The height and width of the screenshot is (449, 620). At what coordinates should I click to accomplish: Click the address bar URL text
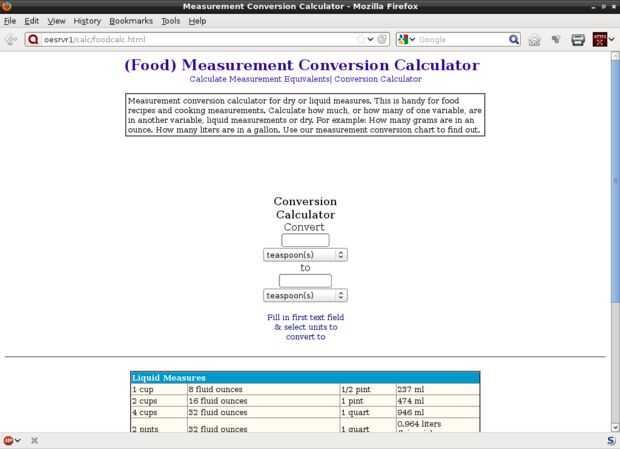pos(95,40)
